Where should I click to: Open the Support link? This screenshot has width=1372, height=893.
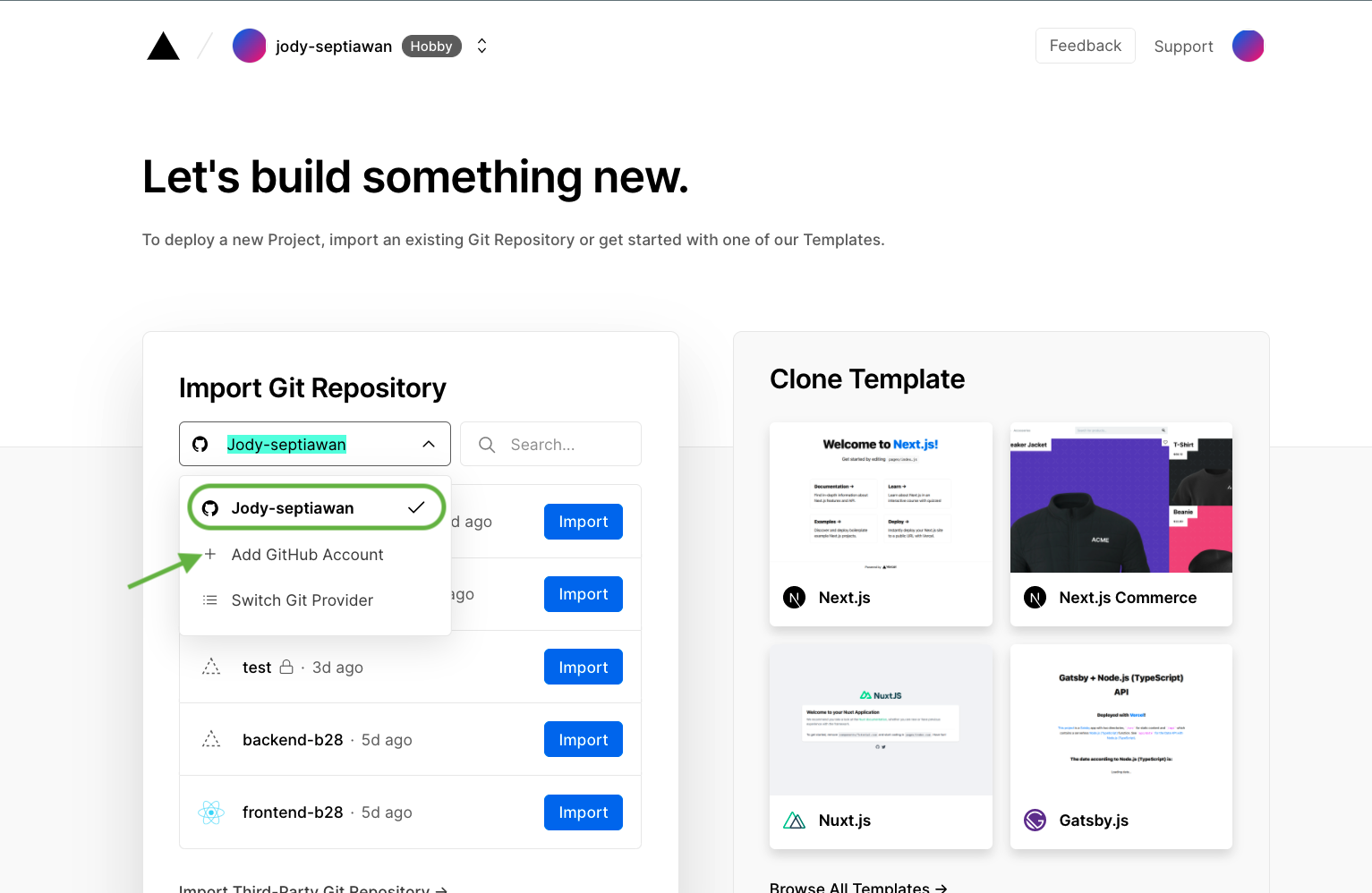[x=1183, y=47]
